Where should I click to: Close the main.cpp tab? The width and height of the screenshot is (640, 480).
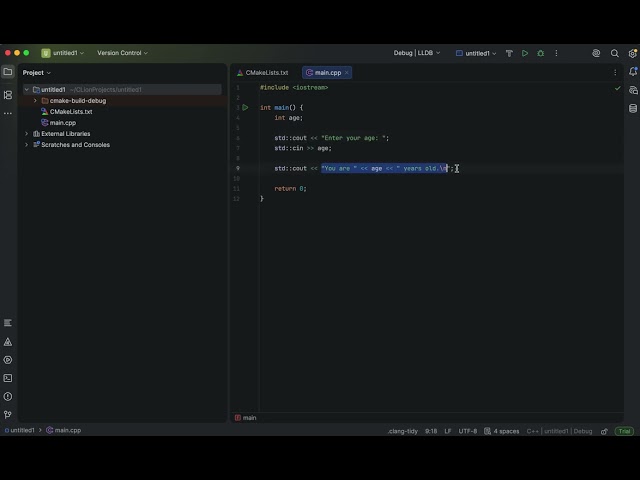pos(347,73)
